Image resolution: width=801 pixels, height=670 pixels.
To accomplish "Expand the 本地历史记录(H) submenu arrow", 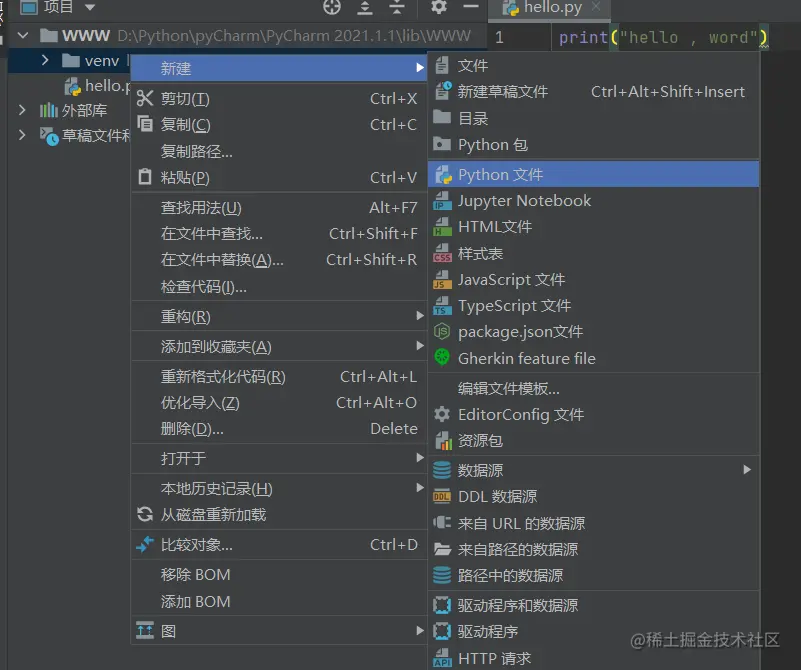I will click(x=420, y=488).
